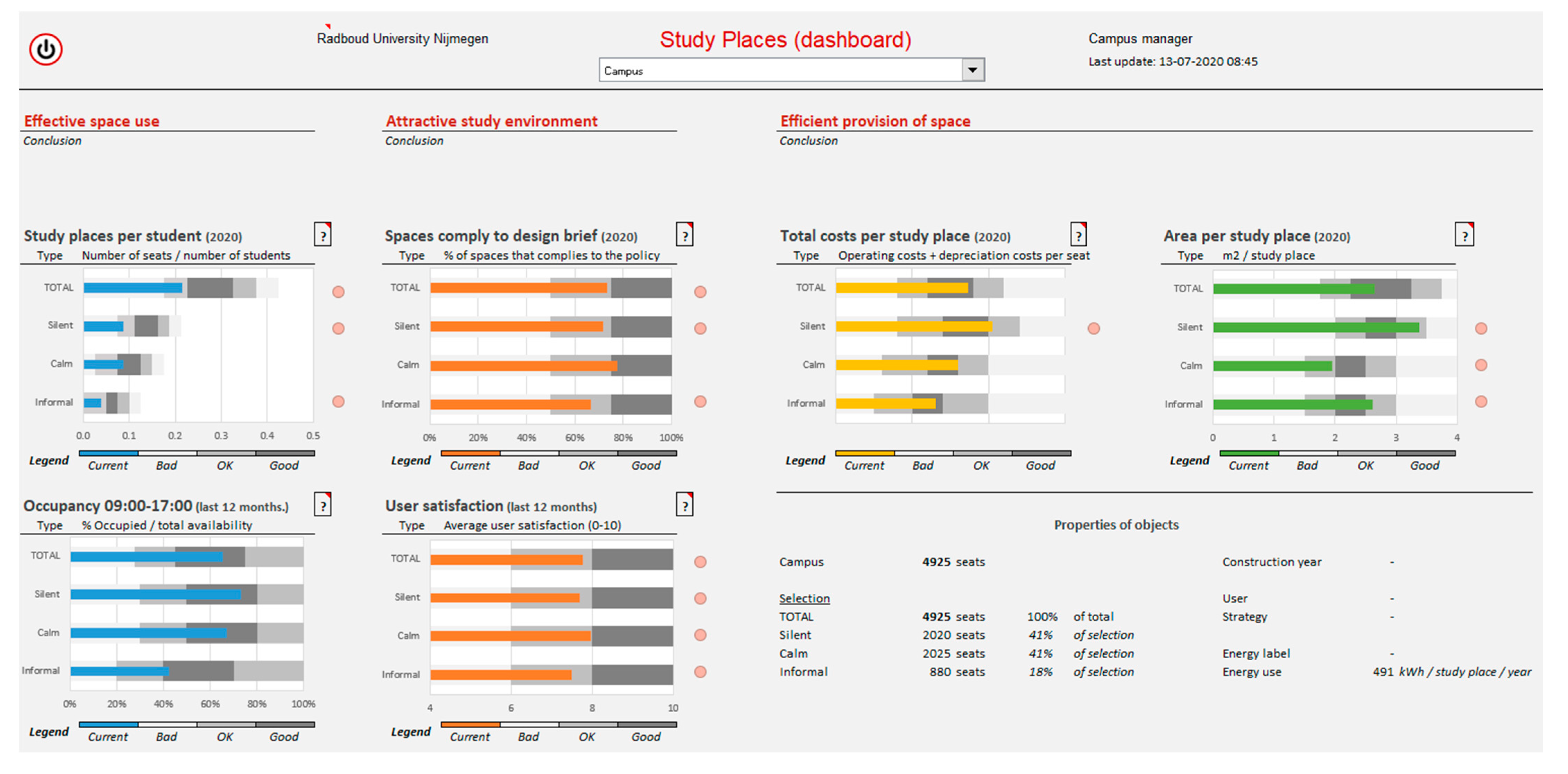Click red dot next to TOTAL study places
The width and height of the screenshot is (1568, 774).
point(339,292)
